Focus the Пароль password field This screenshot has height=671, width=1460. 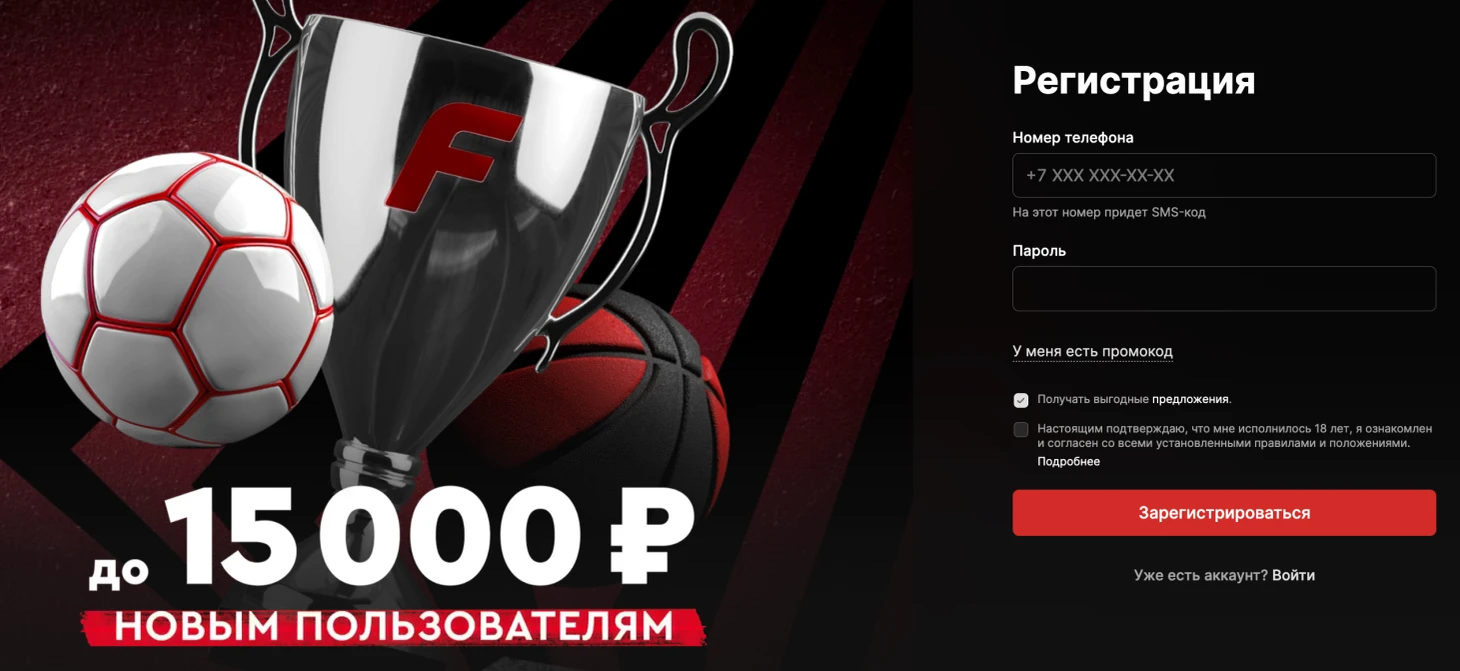pos(1224,289)
